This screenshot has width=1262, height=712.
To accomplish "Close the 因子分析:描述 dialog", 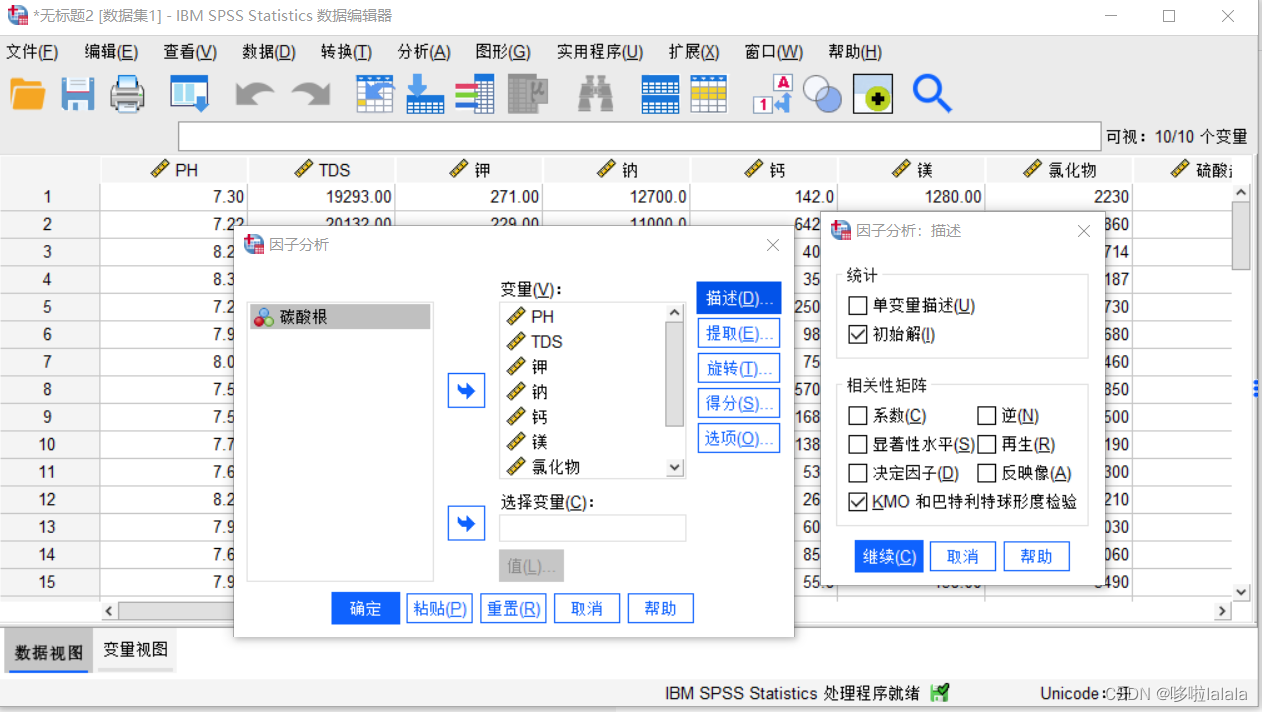I will point(1083,231).
